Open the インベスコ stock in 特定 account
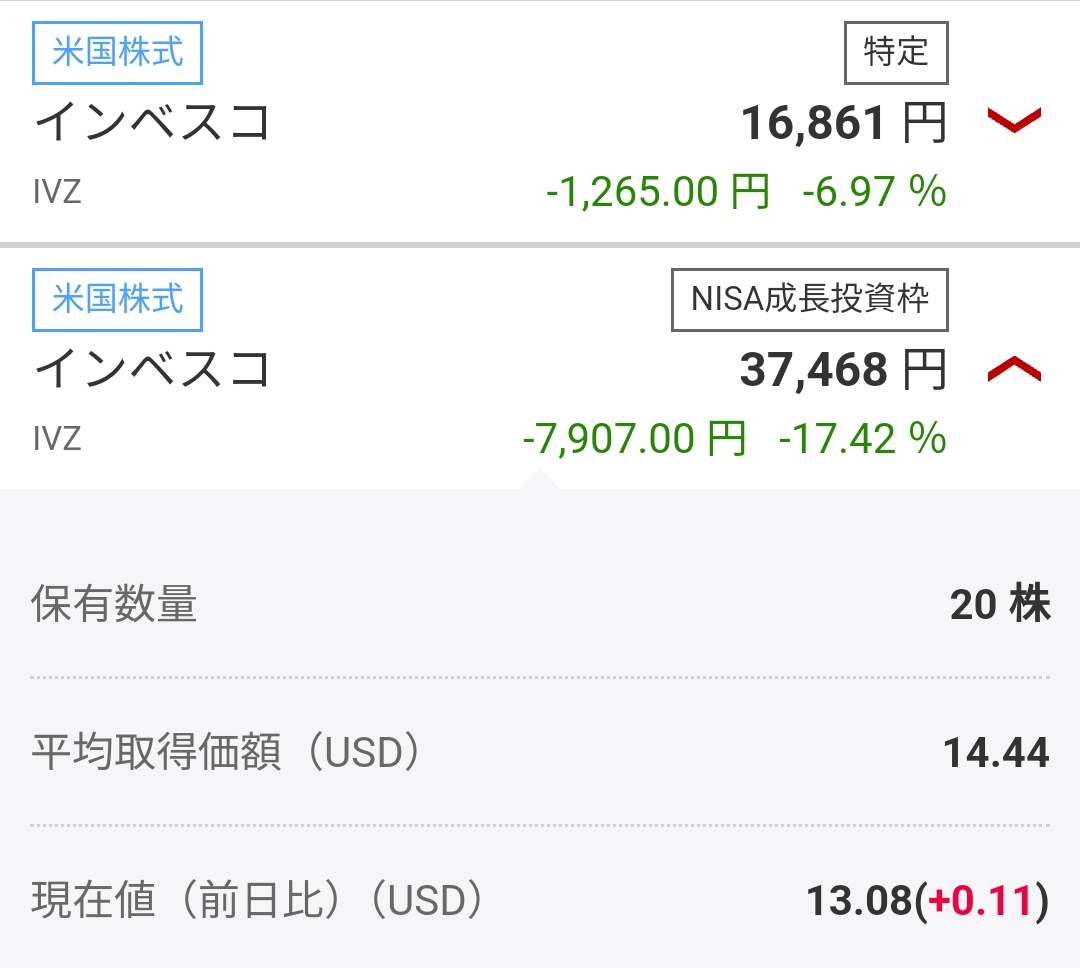Viewport: 1080px width, 968px height. tap(152, 123)
